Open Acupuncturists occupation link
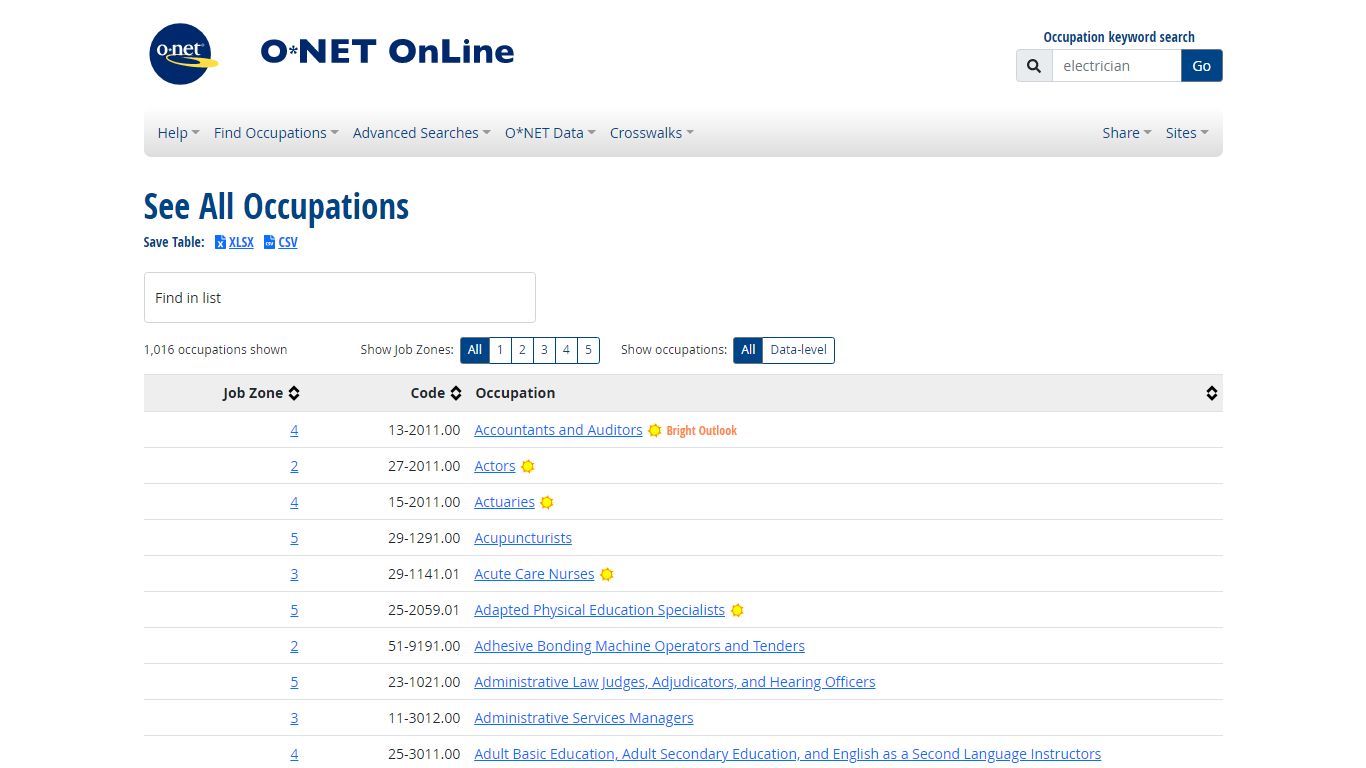Screen dimensions: 1366x768 (x=523, y=538)
